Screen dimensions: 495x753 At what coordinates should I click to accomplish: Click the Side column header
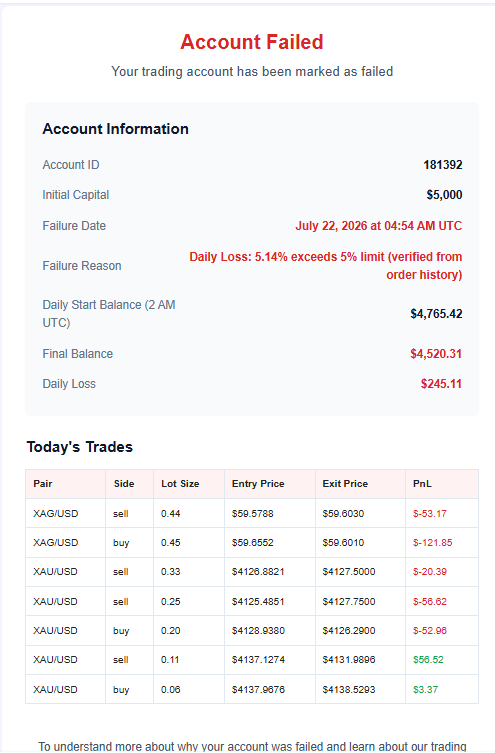coord(124,484)
